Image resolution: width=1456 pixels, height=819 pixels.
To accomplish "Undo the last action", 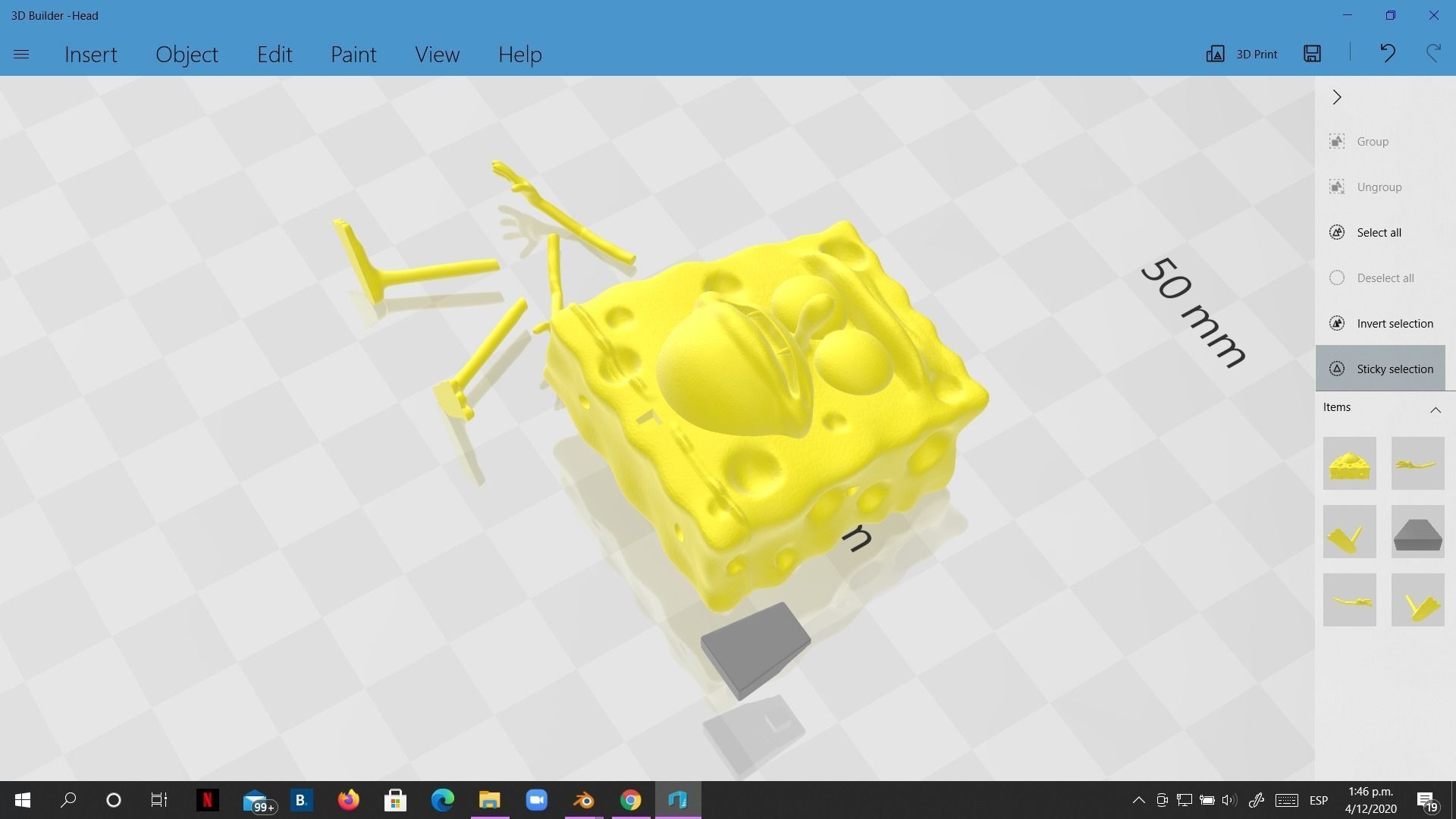I will point(1388,53).
